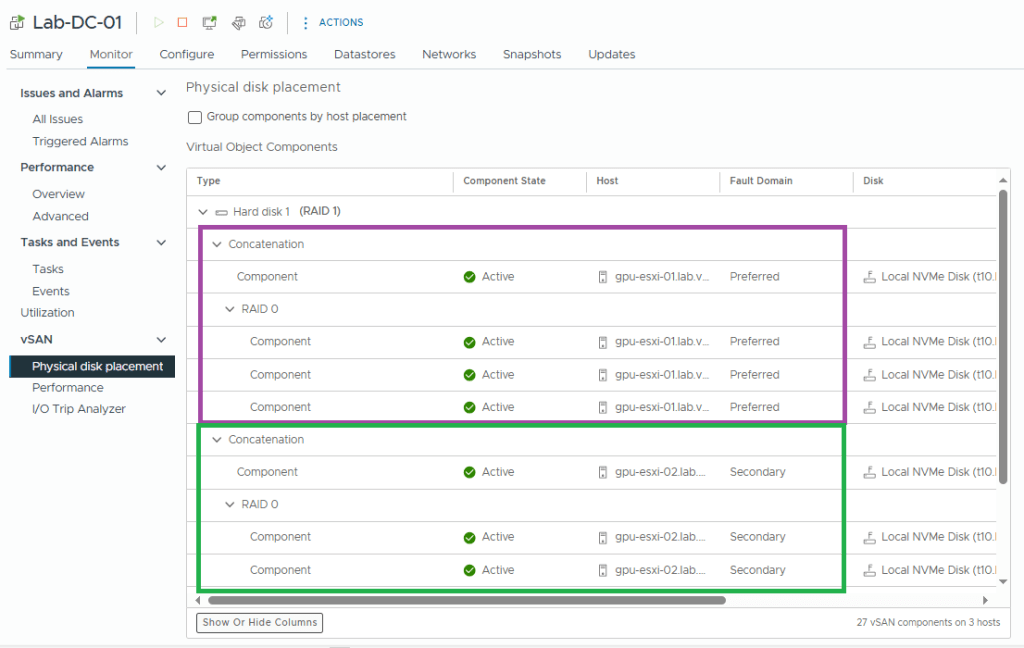Click the Power Off stop icon
Image resolution: width=1024 pixels, height=648 pixels.
pyautogui.click(x=182, y=22)
